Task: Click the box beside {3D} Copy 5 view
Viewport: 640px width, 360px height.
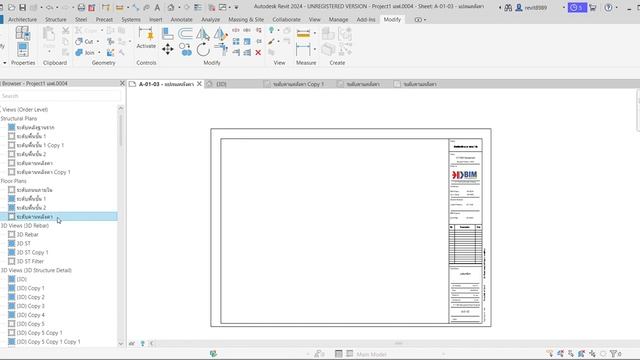Action: [11, 324]
